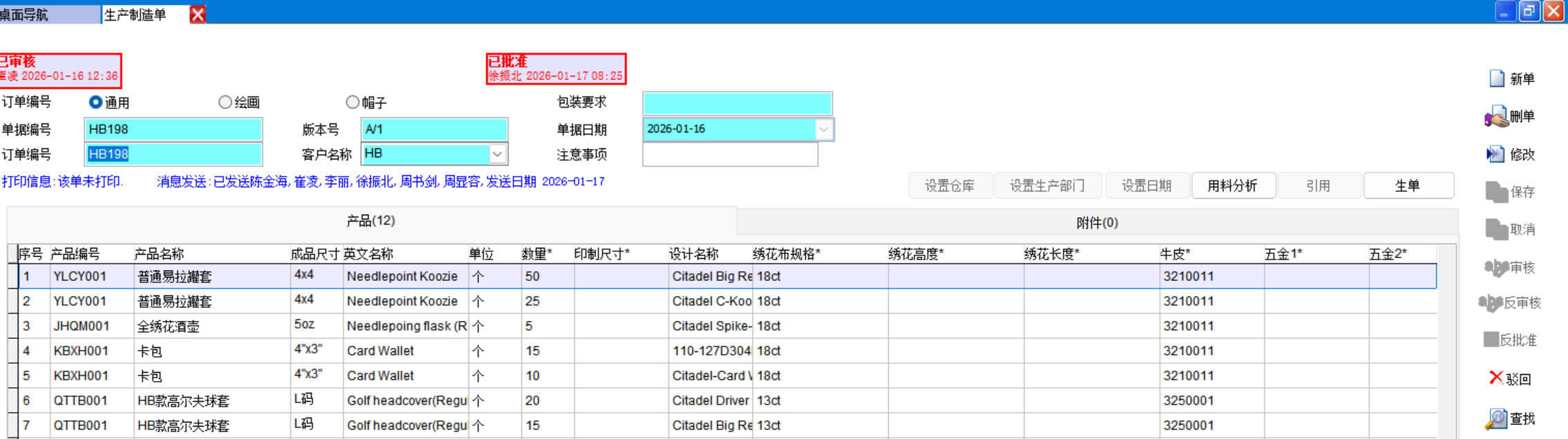Click the 修改 edit icon
The width and height of the screenshot is (1568, 439).
click(x=1495, y=154)
